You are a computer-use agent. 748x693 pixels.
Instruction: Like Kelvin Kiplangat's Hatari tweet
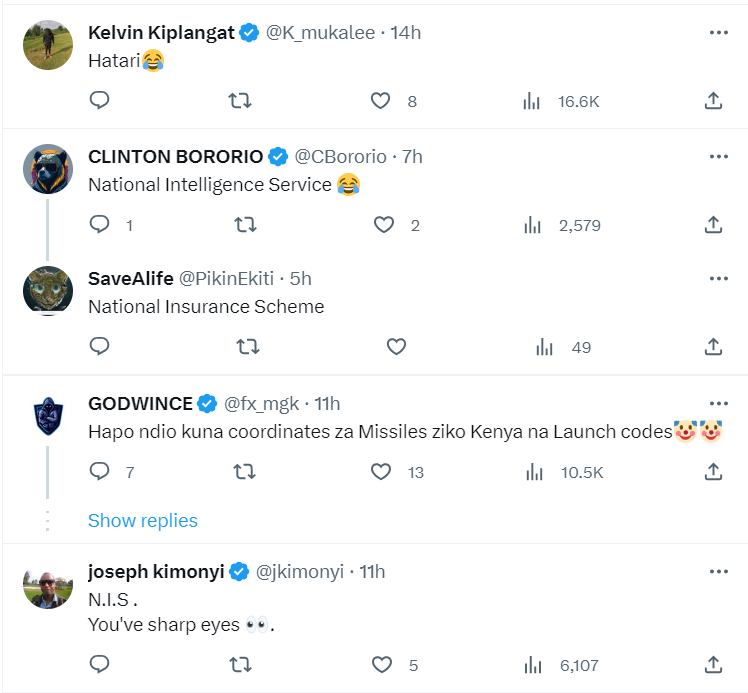[380, 100]
